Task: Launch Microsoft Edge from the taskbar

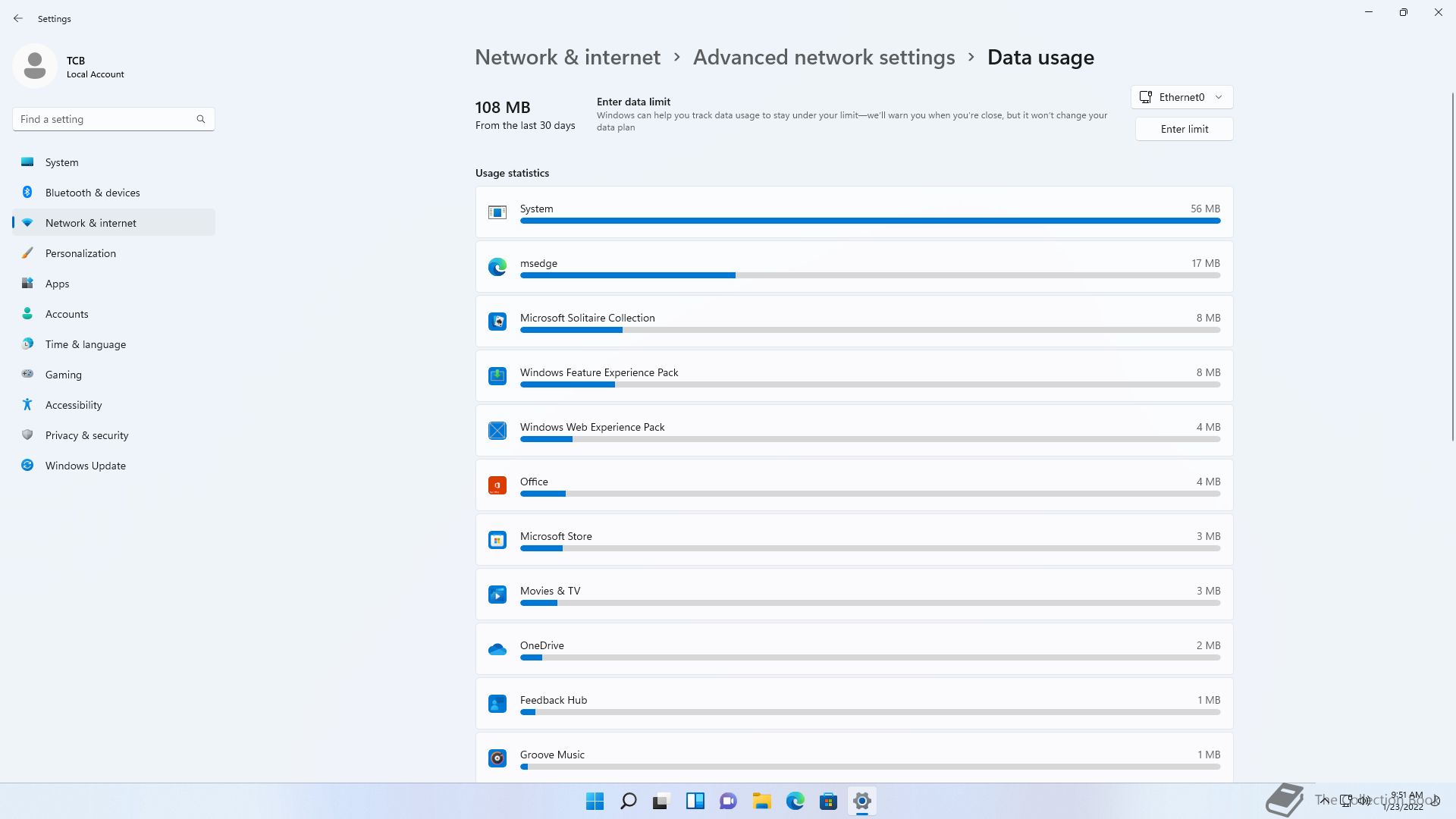Action: point(795,801)
